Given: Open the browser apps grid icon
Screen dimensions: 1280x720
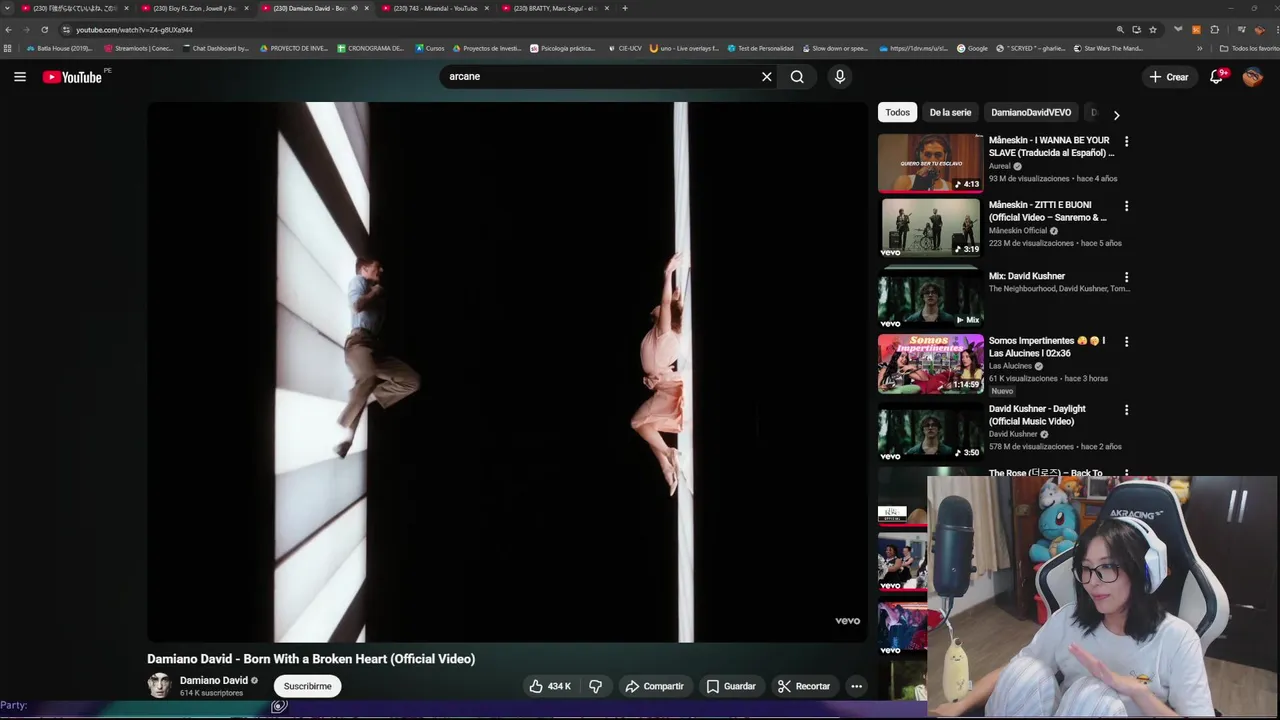Looking at the screenshot, I should click(8, 48).
